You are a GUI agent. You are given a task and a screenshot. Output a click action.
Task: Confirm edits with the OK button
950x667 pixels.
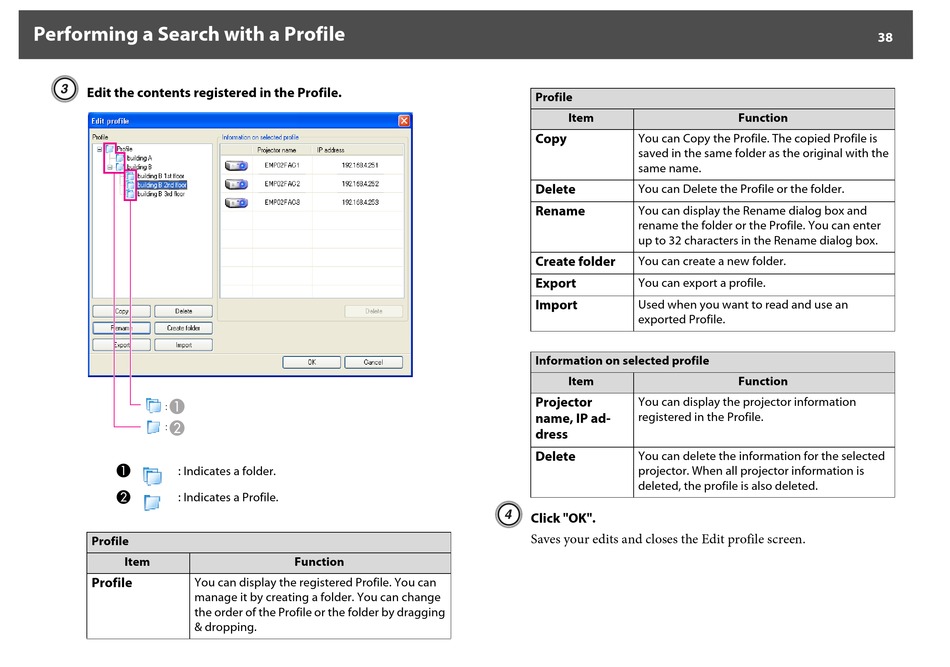(x=311, y=362)
